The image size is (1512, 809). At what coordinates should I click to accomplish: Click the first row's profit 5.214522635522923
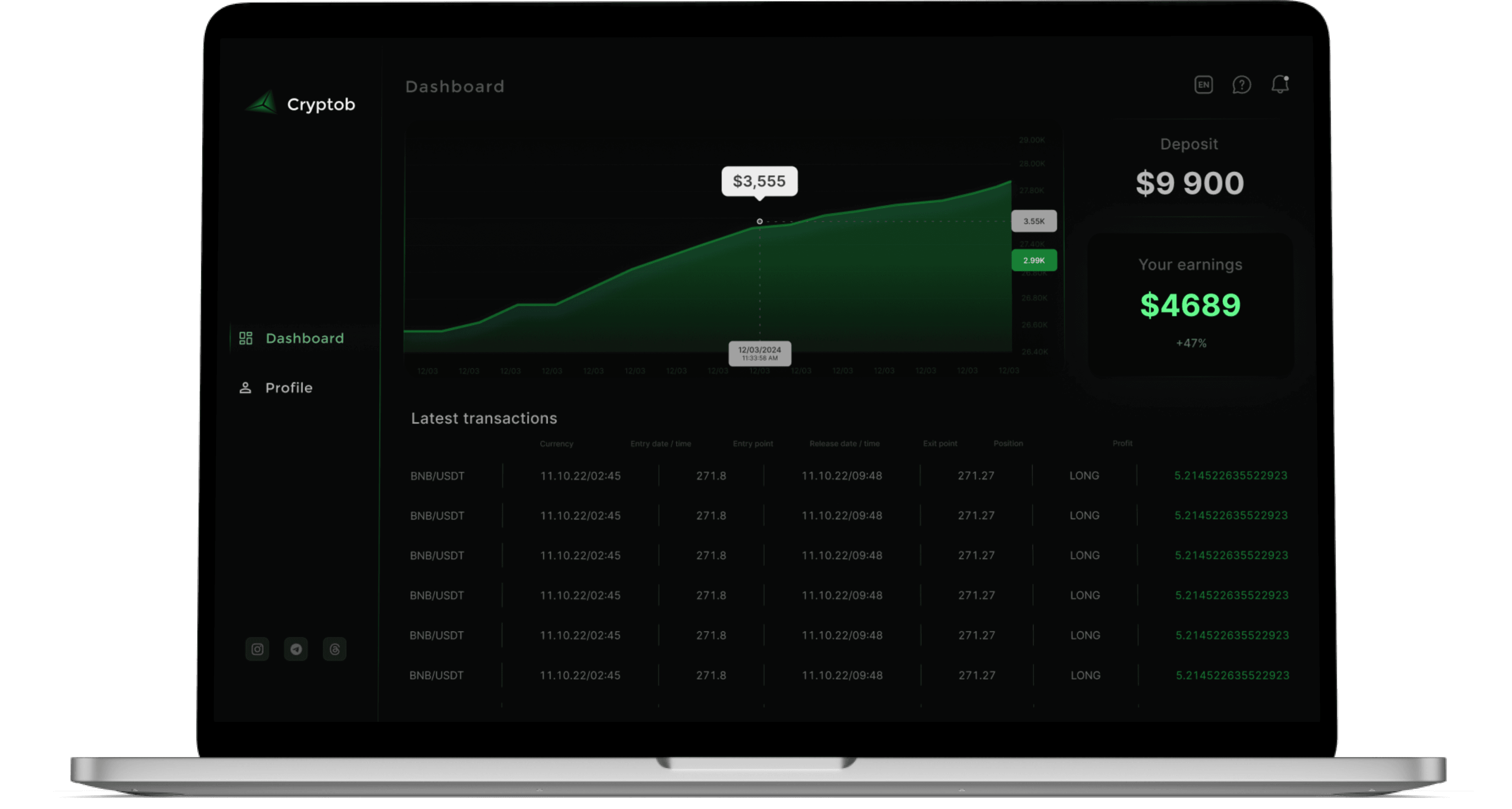1230,475
